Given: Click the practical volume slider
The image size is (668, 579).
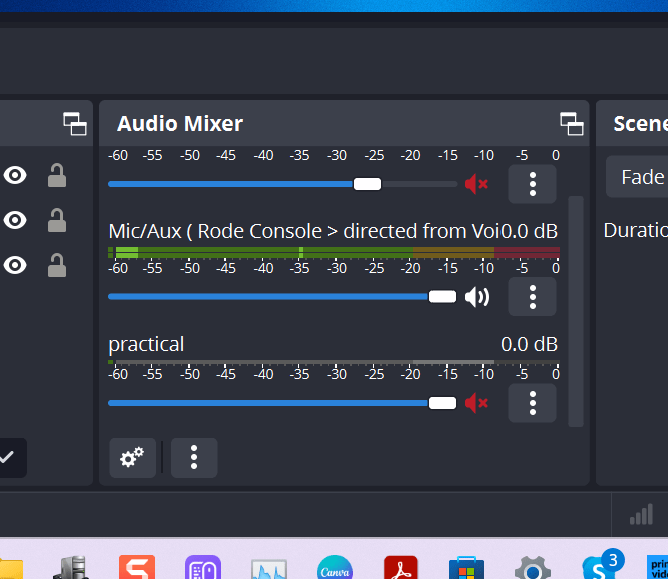Looking at the screenshot, I should (282, 403).
